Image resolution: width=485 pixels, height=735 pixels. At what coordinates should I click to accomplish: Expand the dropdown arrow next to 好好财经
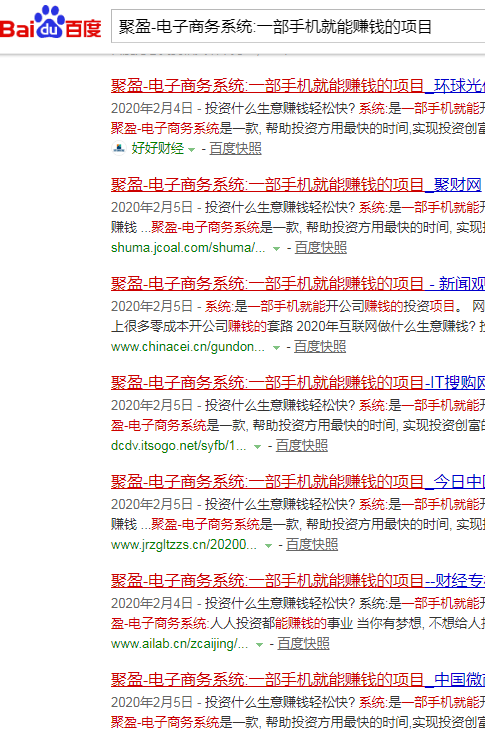coord(191,150)
